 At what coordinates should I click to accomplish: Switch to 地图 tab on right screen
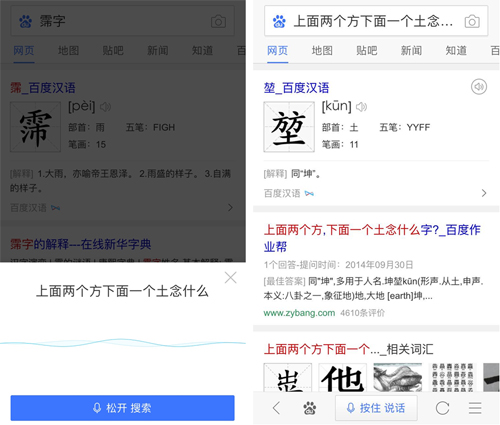[322, 51]
